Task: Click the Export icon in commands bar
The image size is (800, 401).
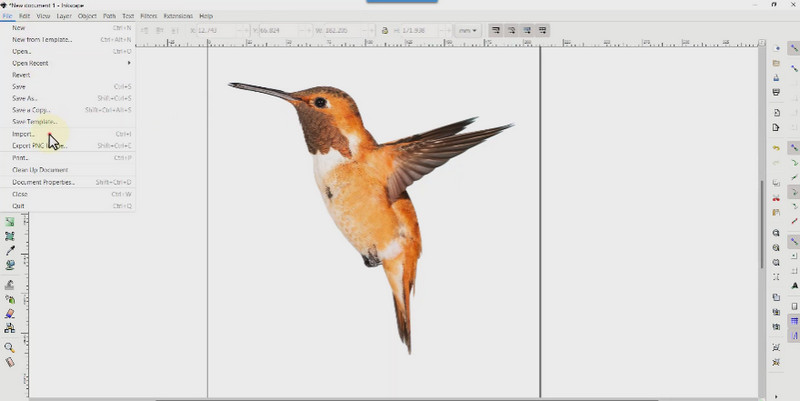Action: (776, 128)
